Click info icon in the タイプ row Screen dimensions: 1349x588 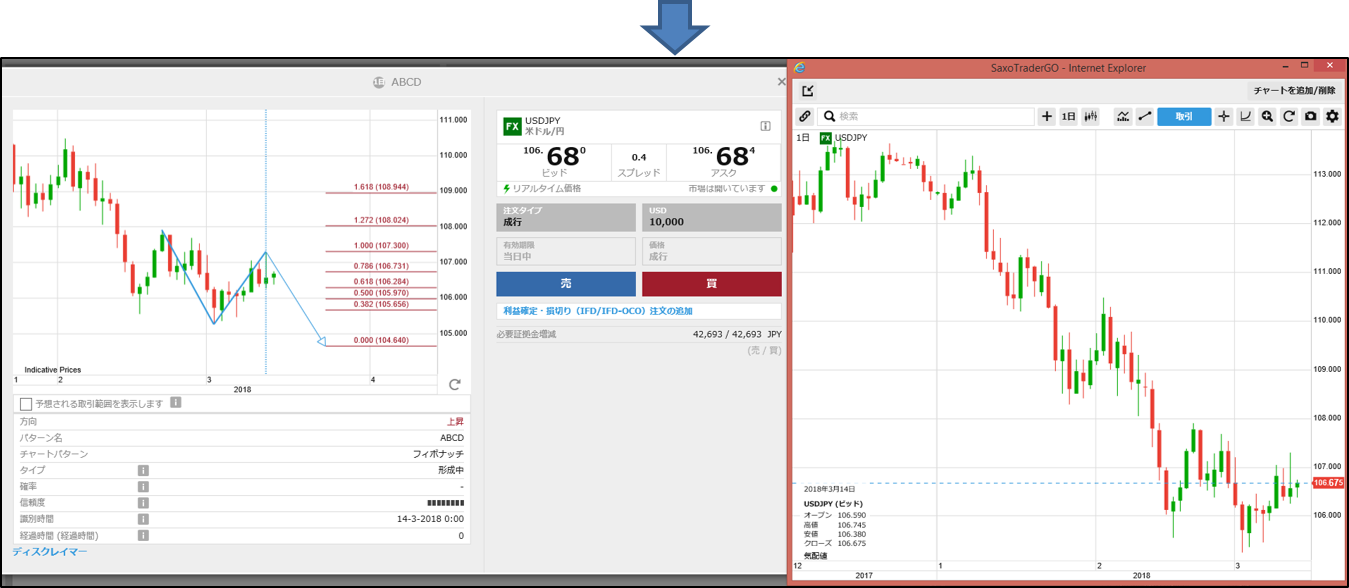(143, 470)
